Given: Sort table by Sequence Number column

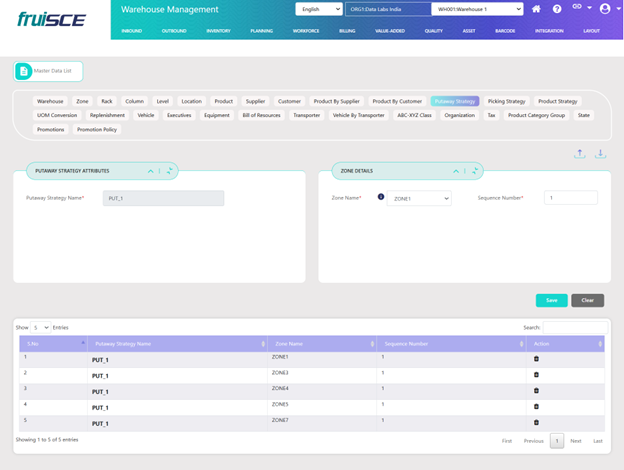Looking at the screenshot, I should click(450, 343).
